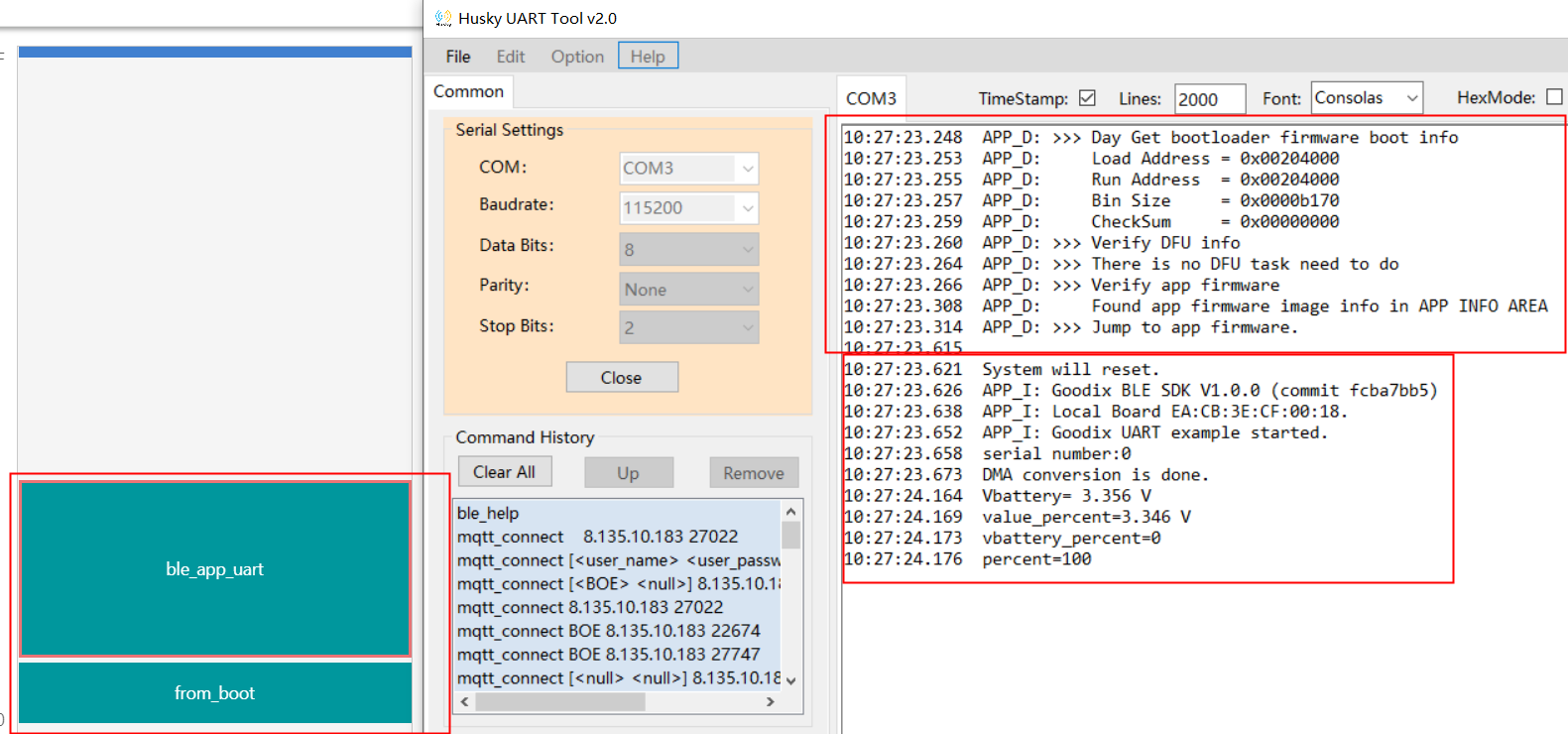
Task: Click the Lines input field
Action: click(1208, 99)
